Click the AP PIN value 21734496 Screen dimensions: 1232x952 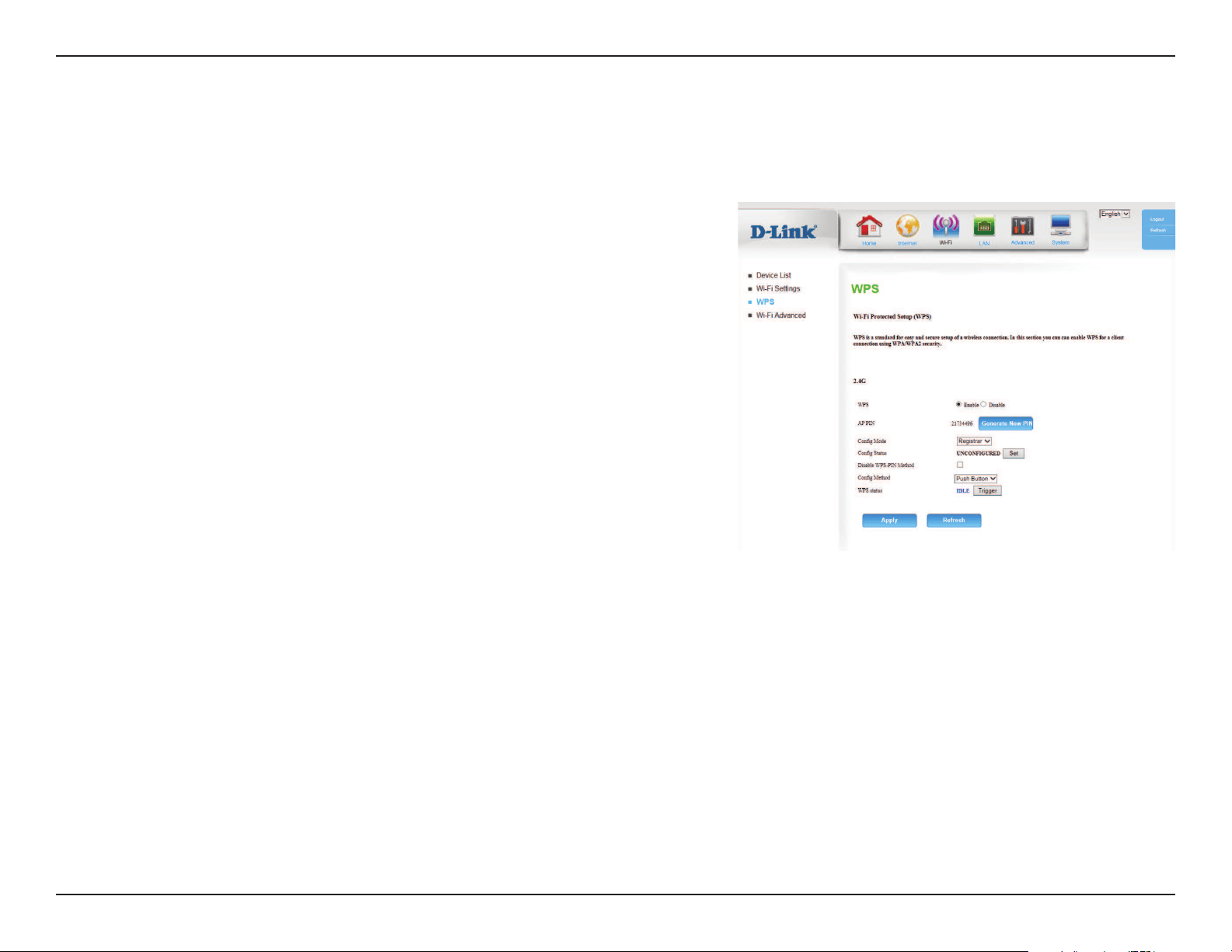(x=962, y=424)
